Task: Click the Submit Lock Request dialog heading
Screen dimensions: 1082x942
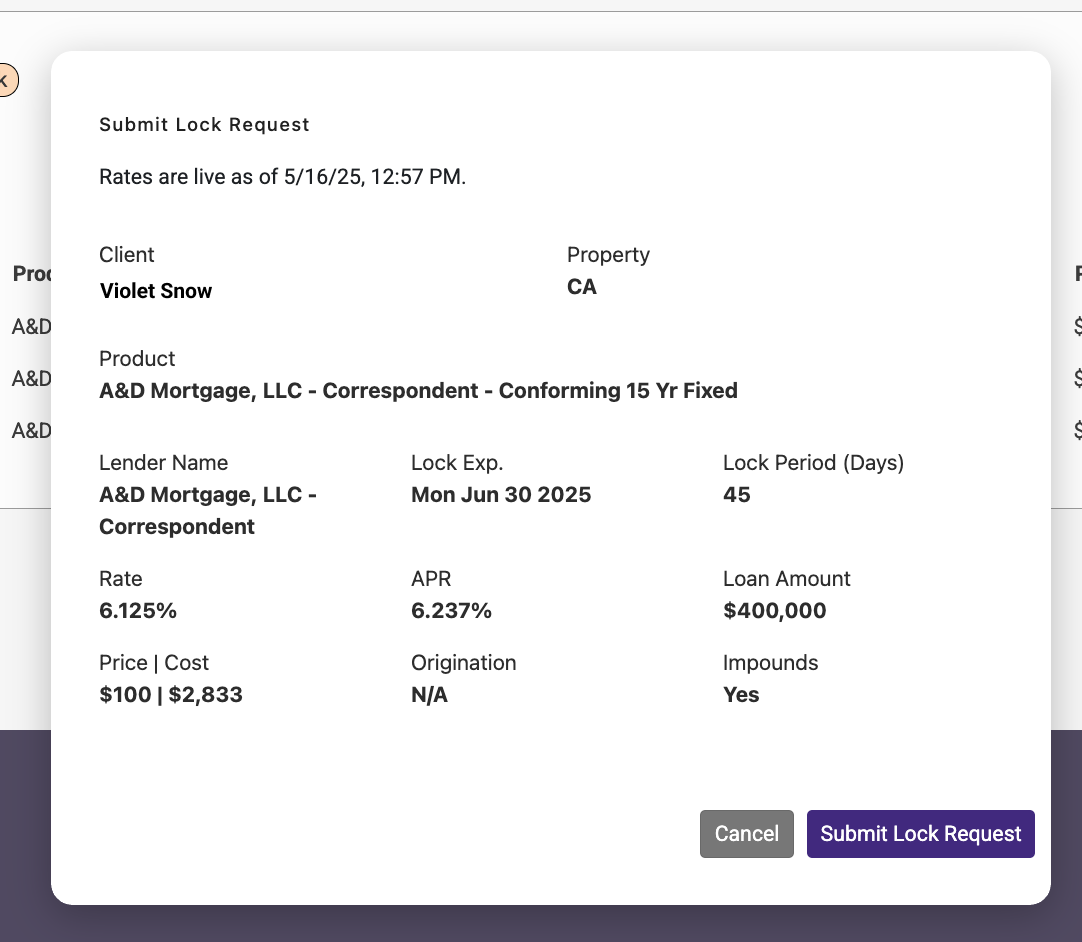Action: 204,125
